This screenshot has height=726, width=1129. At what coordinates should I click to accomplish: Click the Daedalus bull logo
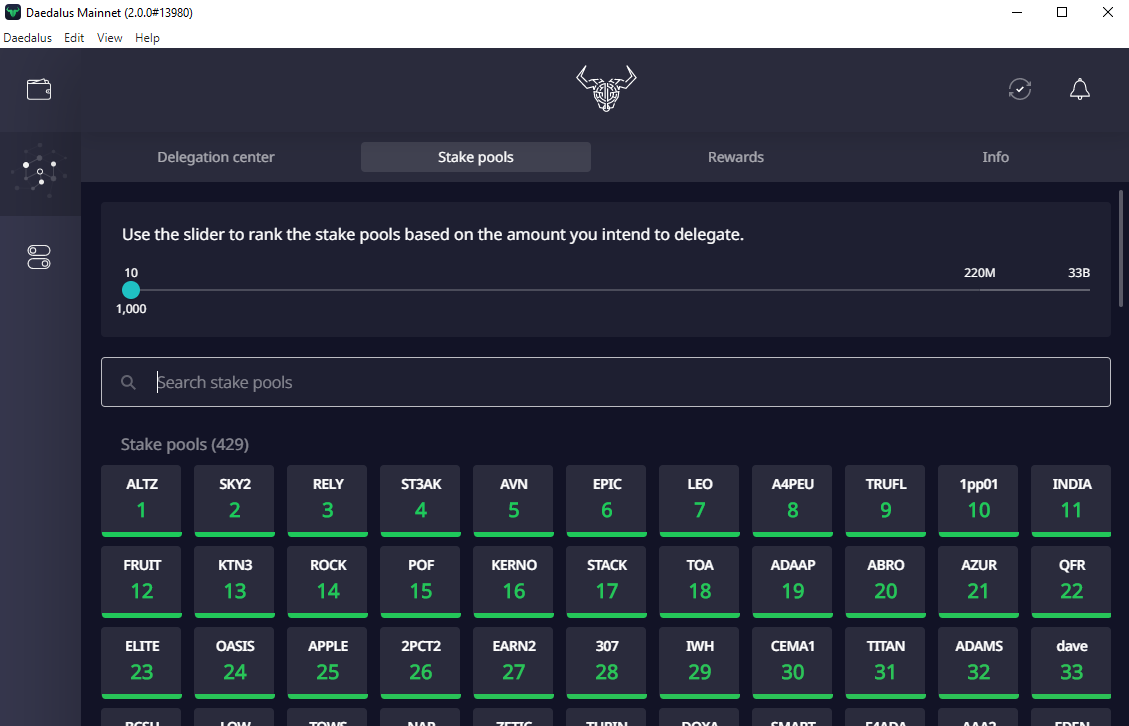point(606,89)
